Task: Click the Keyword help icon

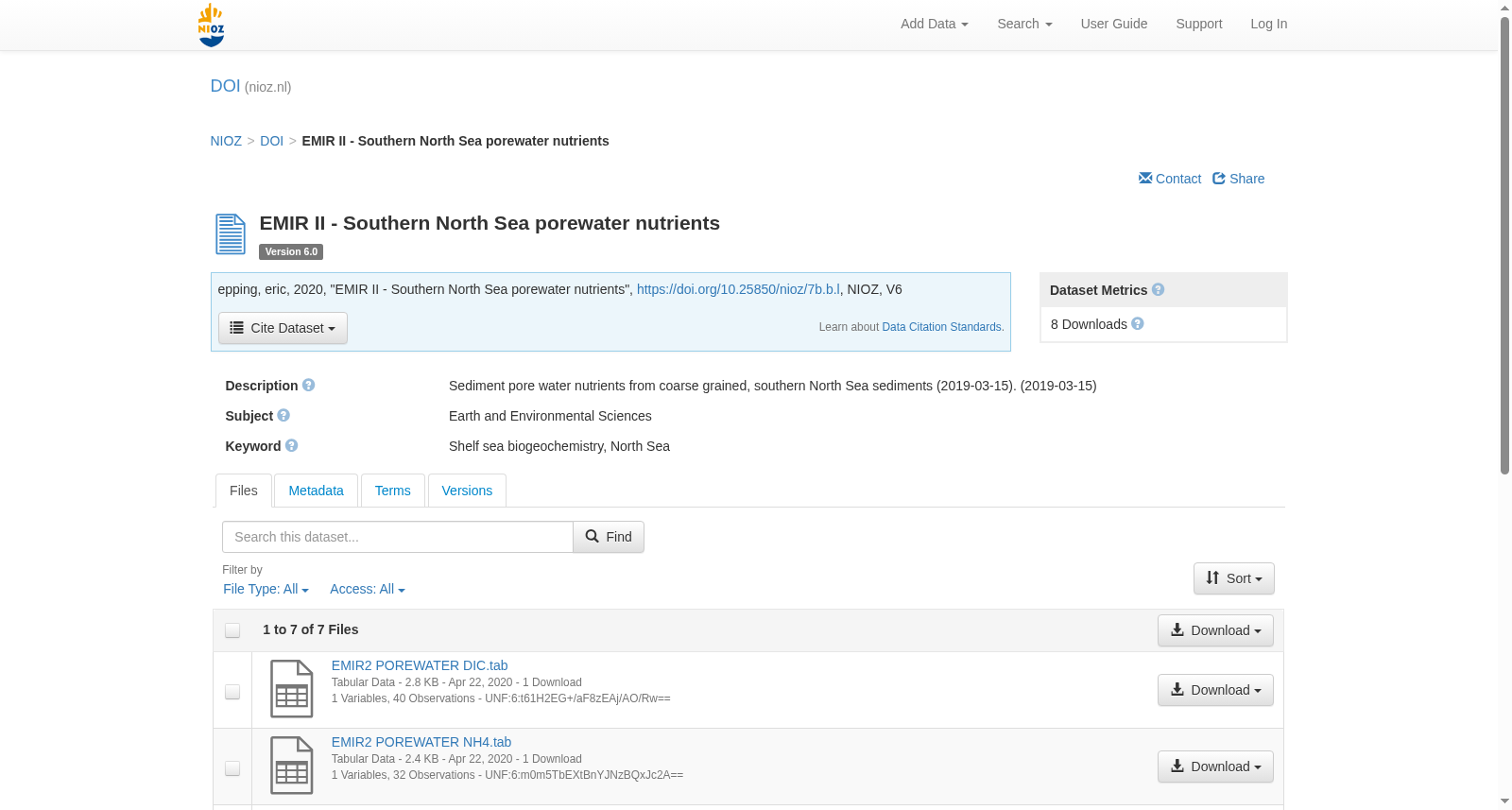Action: point(291,446)
